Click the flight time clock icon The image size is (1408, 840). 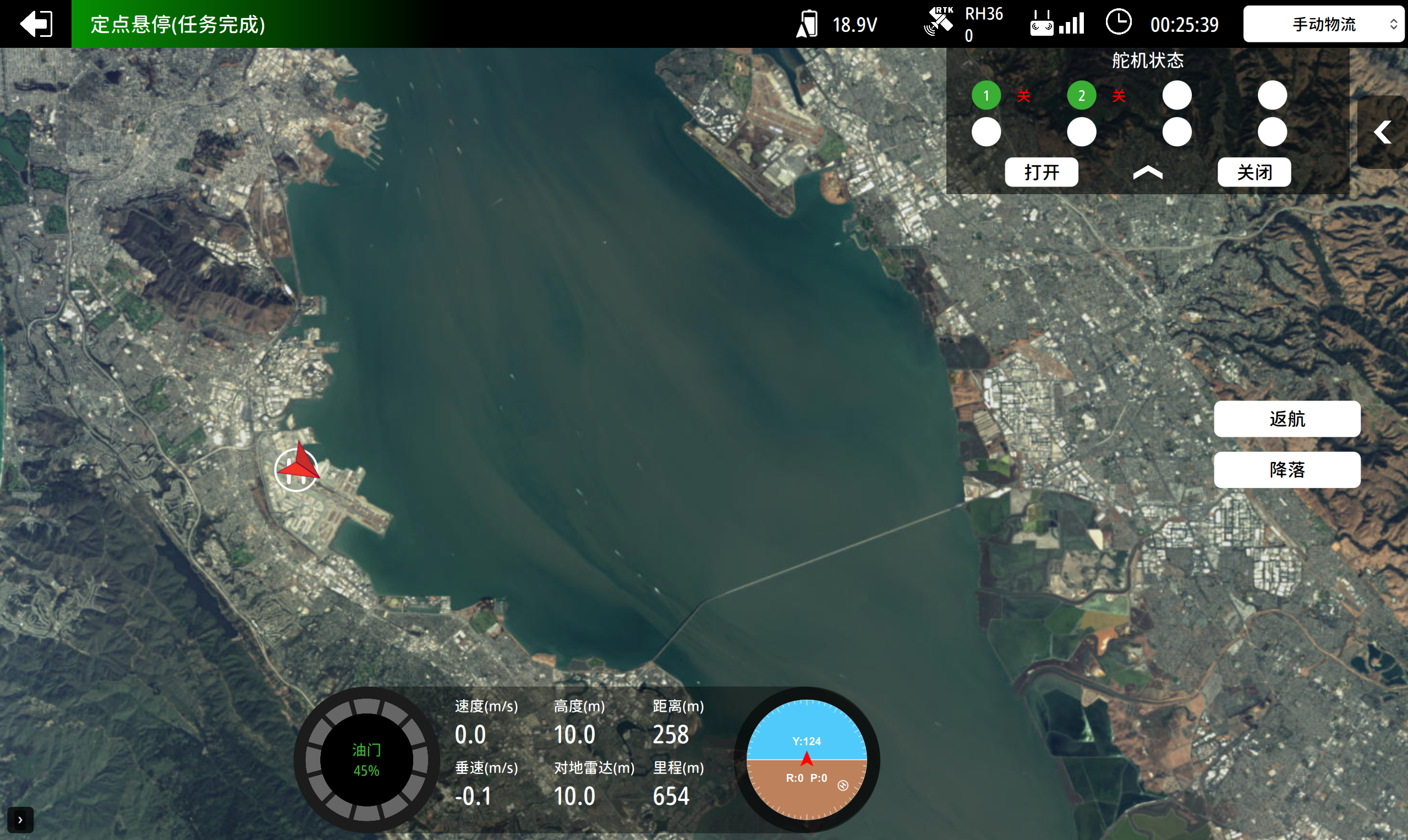click(1118, 23)
